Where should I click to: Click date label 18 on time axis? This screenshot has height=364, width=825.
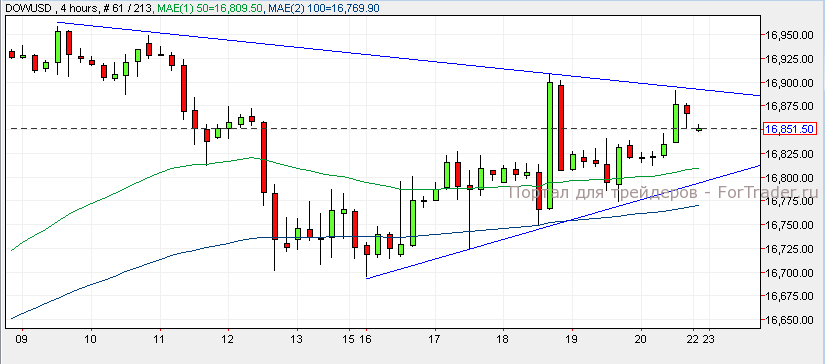[503, 340]
